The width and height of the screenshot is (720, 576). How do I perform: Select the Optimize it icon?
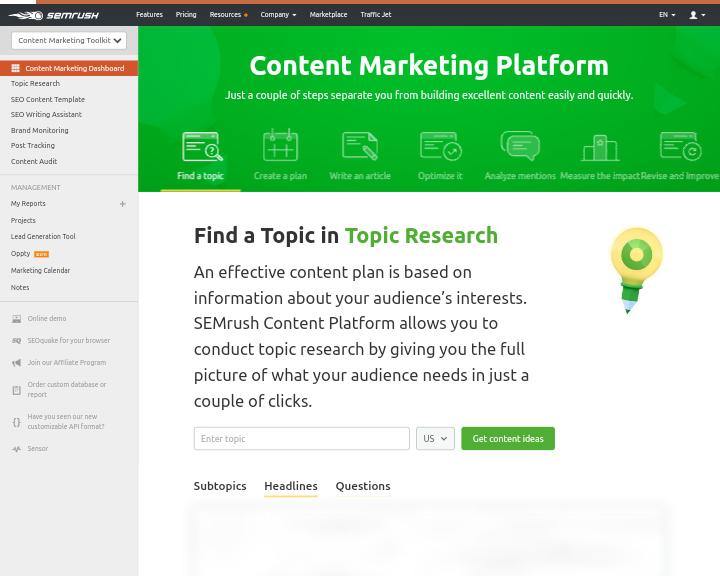point(440,146)
